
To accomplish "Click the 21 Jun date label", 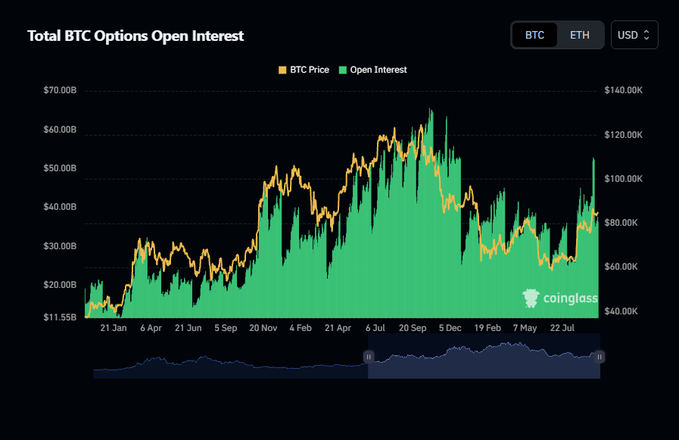I will pos(188,328).
